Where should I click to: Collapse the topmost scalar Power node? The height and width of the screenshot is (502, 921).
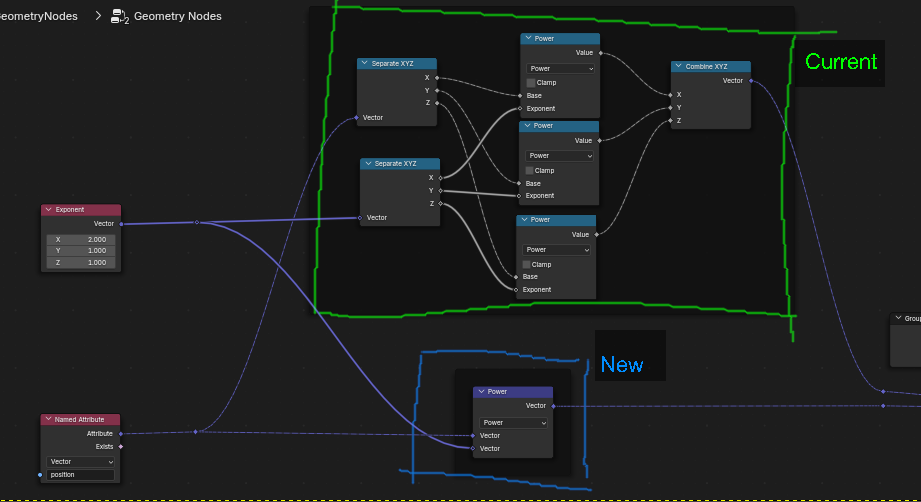528,38
